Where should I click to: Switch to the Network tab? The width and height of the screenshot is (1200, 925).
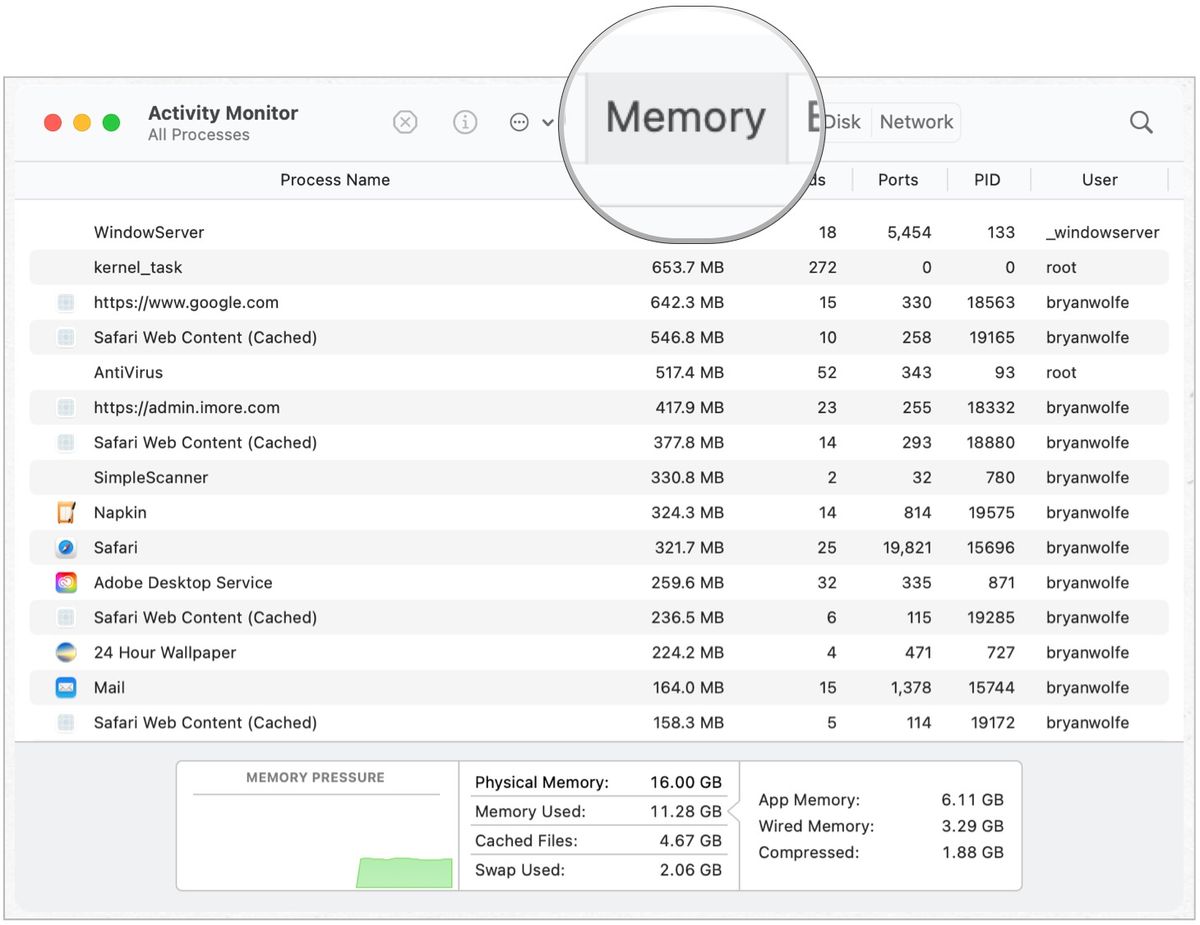click(916, 121)
